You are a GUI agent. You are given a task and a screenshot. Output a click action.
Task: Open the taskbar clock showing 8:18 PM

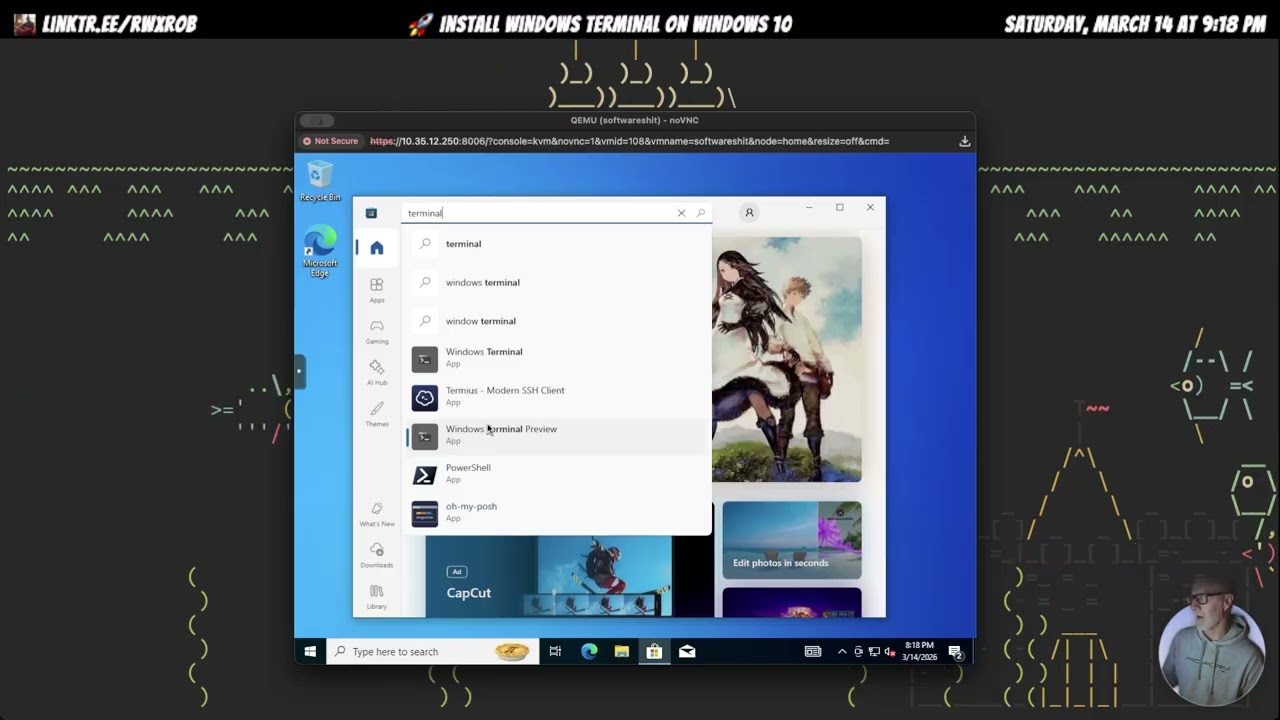(919, 651)
